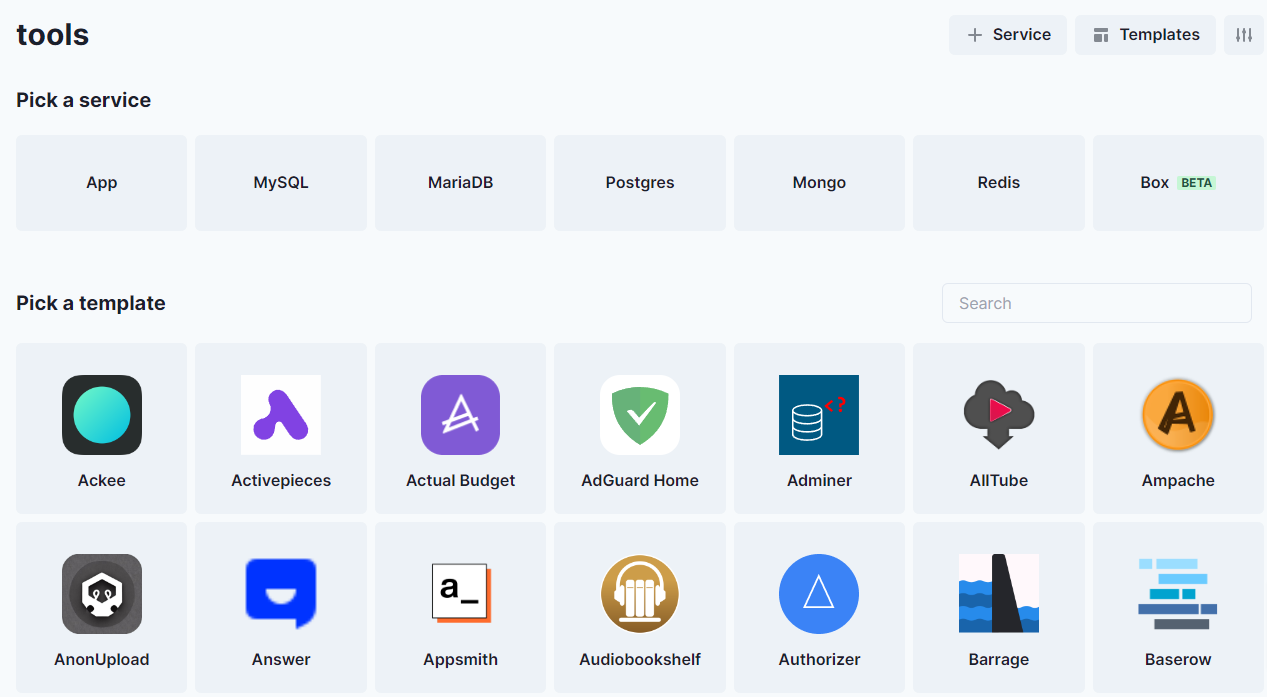Click the tools project title

(53, 35)
